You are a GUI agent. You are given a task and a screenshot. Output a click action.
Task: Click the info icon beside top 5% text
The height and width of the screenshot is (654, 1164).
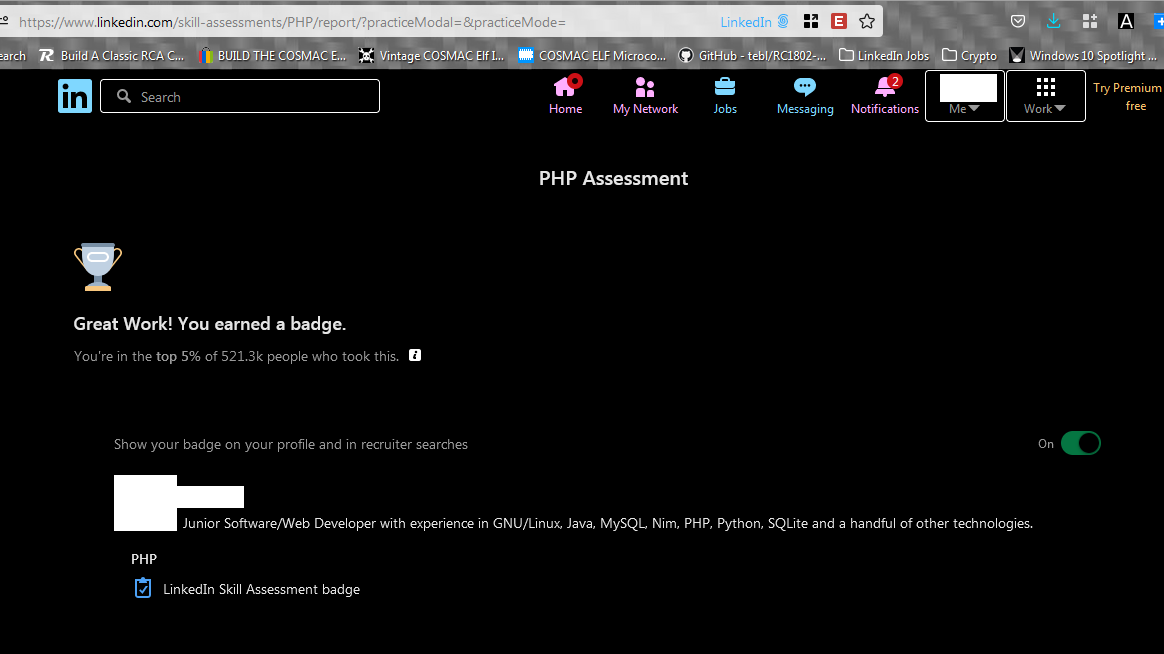click(x=415, y=356)
